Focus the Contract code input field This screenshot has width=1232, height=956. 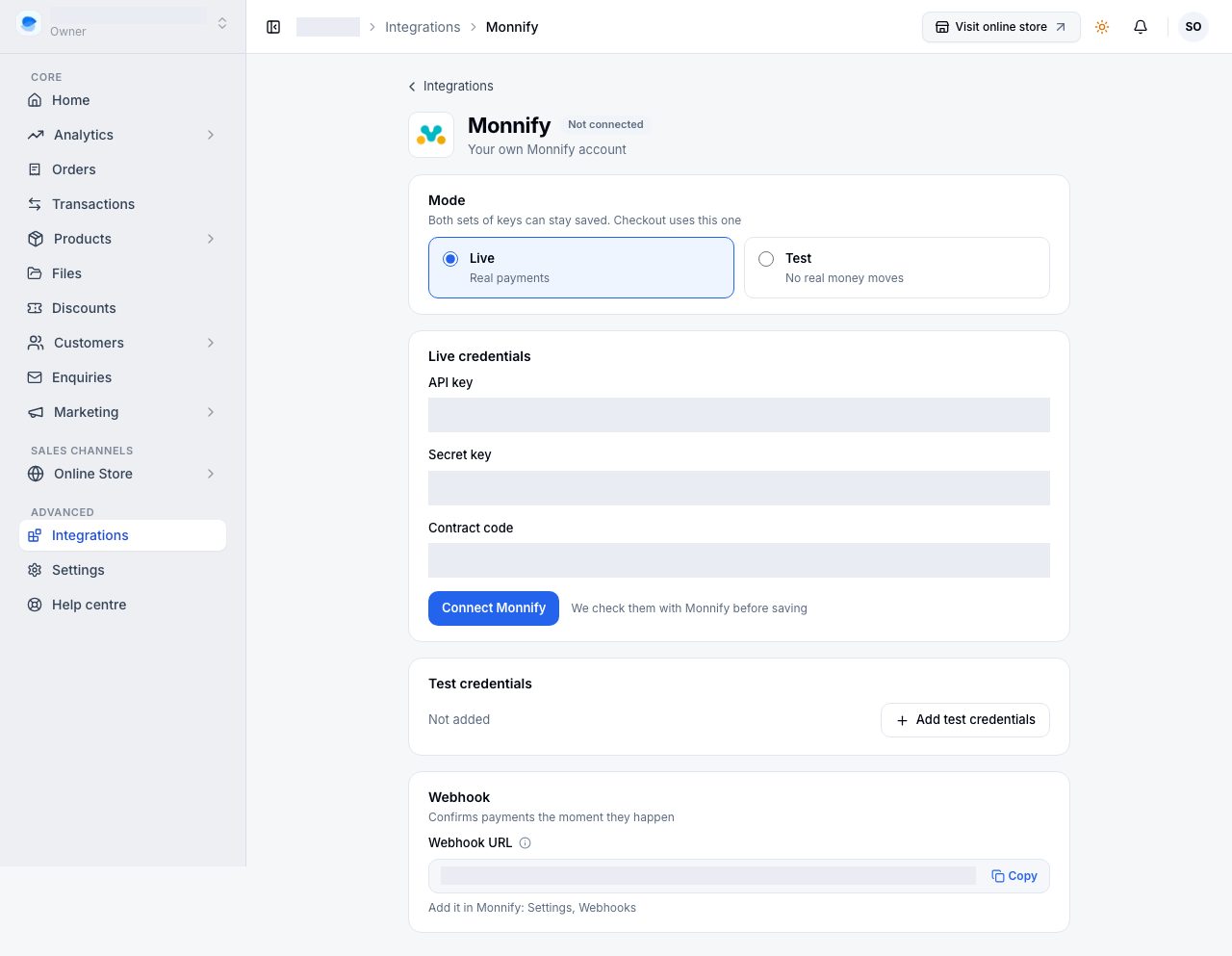coord(739,560)
